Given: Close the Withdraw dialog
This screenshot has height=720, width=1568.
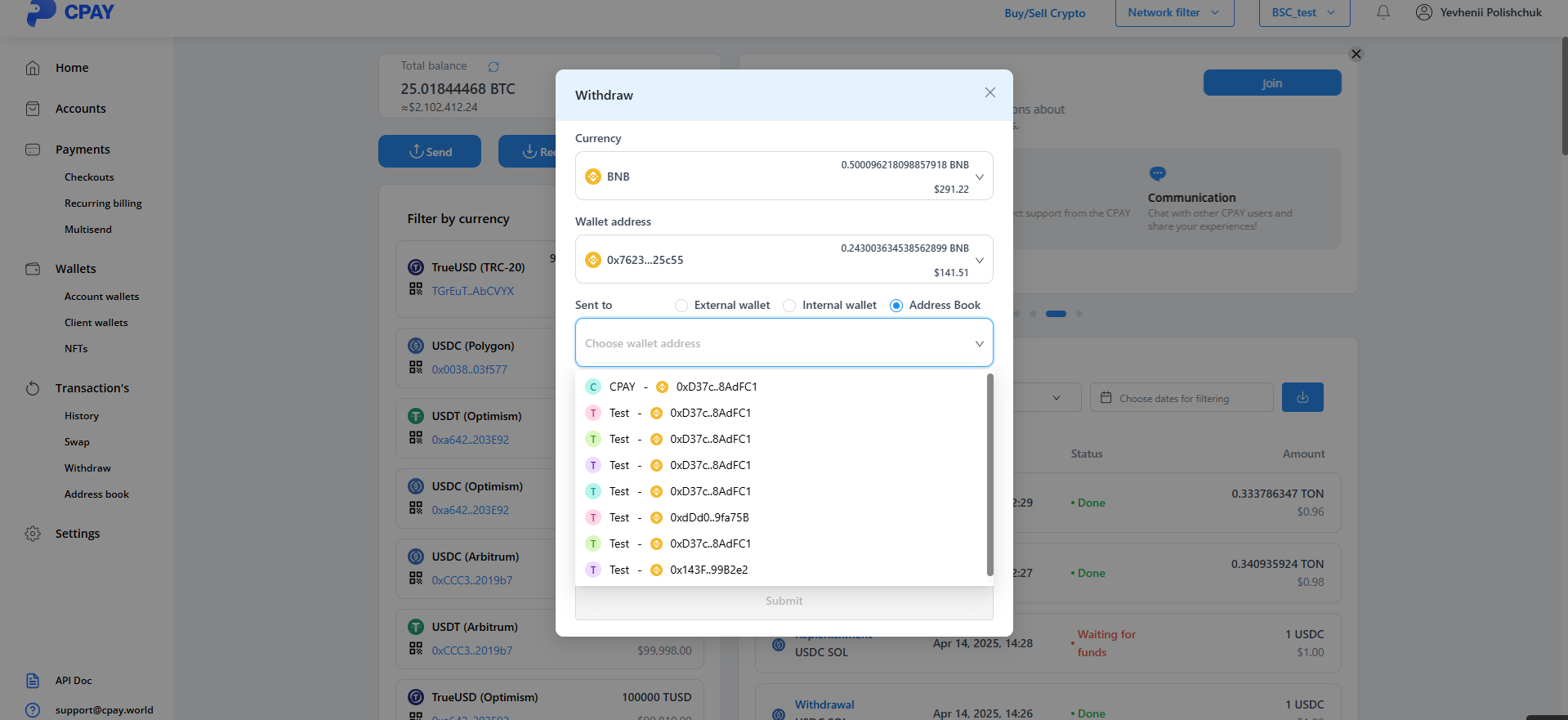Looking at the screenshot, I should click(x=989, y=93).
